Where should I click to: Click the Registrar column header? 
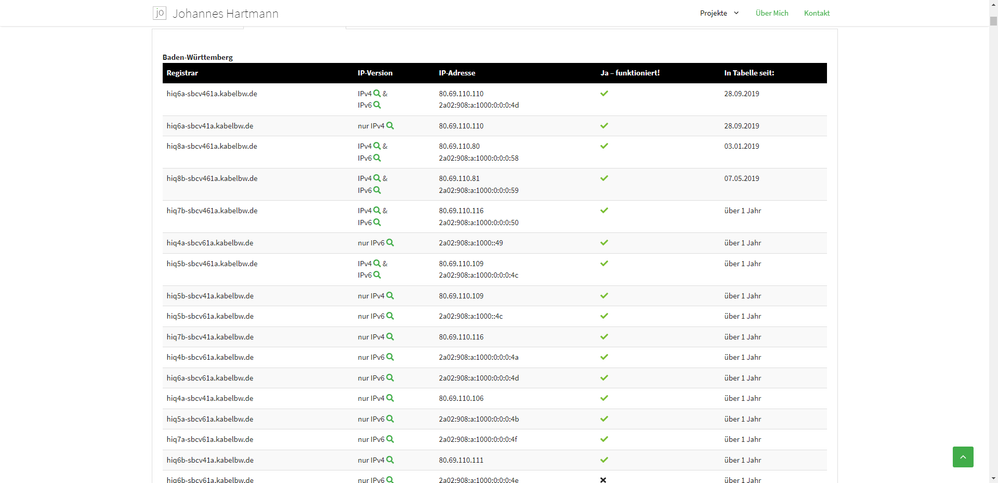pyautogui.click(x=182, y=73)
